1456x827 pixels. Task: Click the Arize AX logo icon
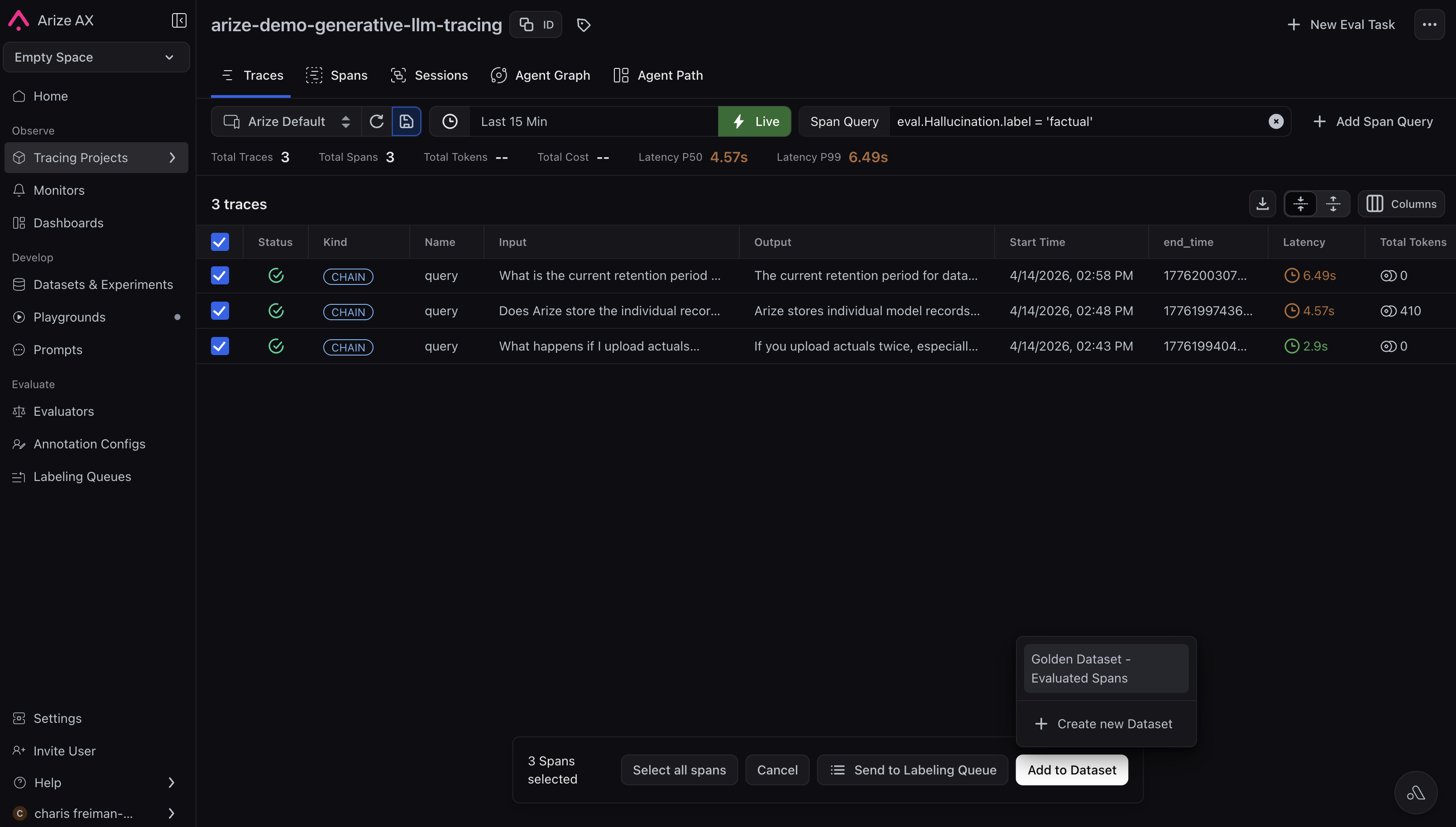(x=19, y=20)
